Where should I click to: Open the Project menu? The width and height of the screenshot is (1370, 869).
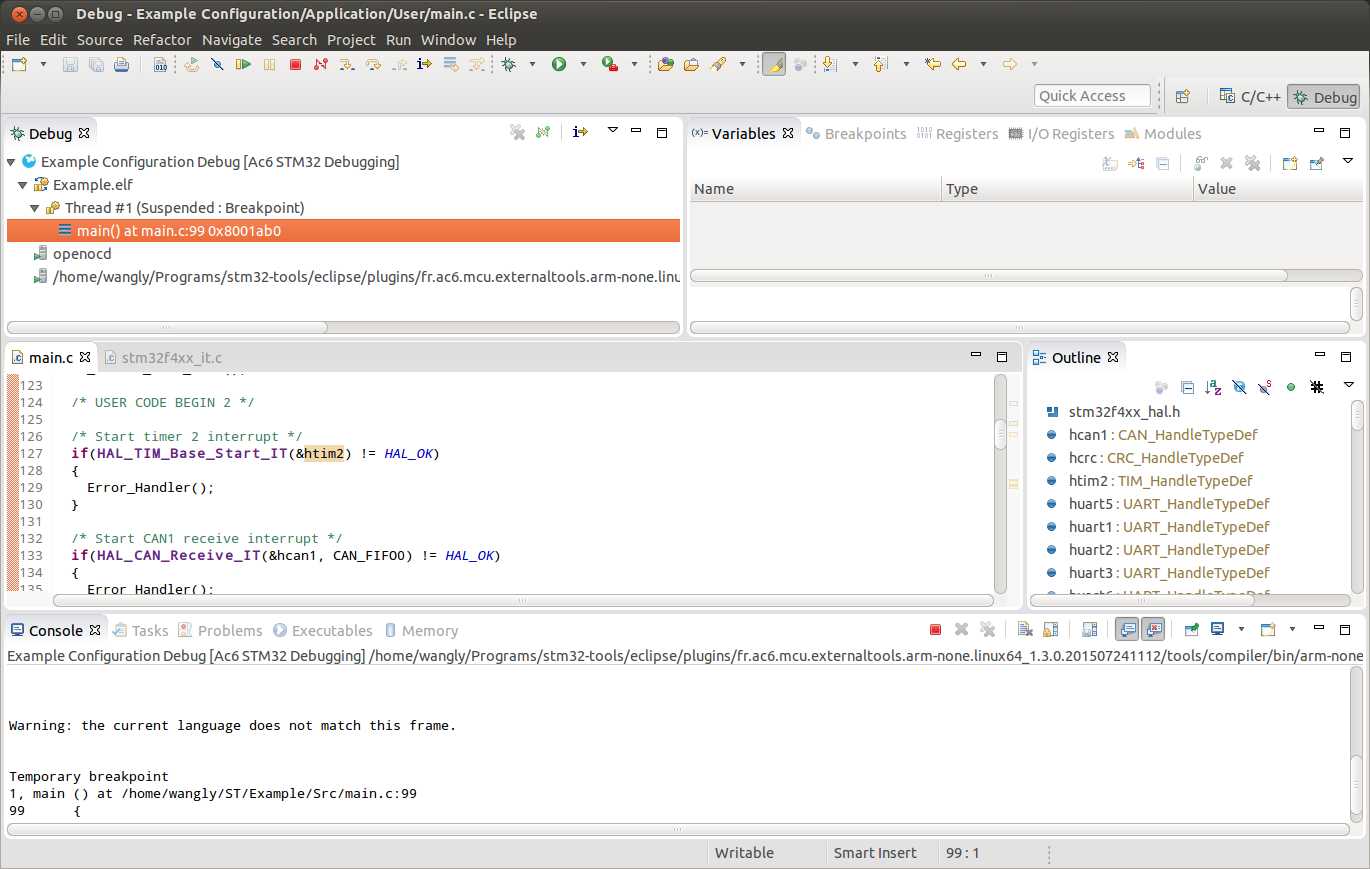pos(351,40)
